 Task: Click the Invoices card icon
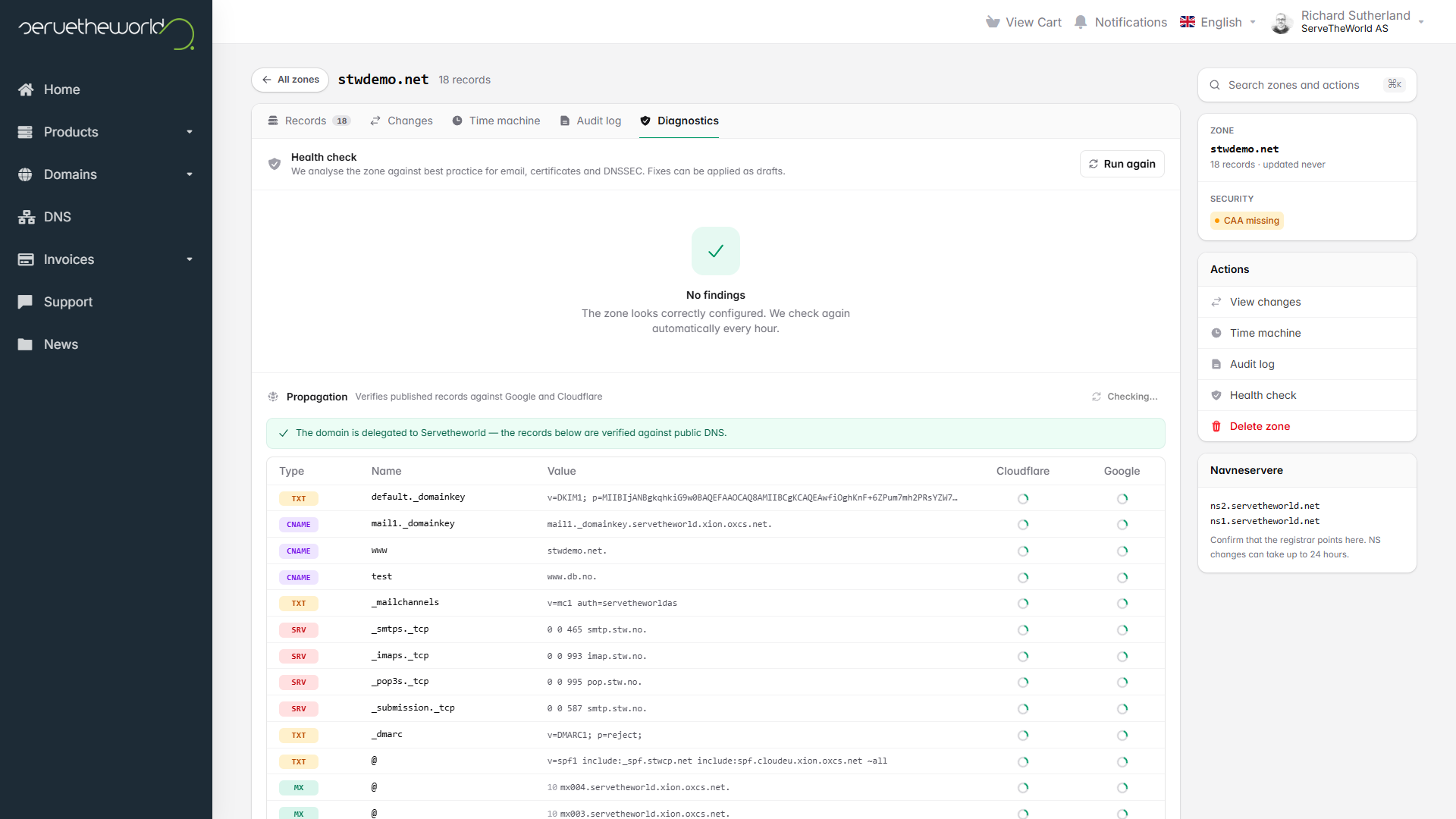[x=26, y=259]
